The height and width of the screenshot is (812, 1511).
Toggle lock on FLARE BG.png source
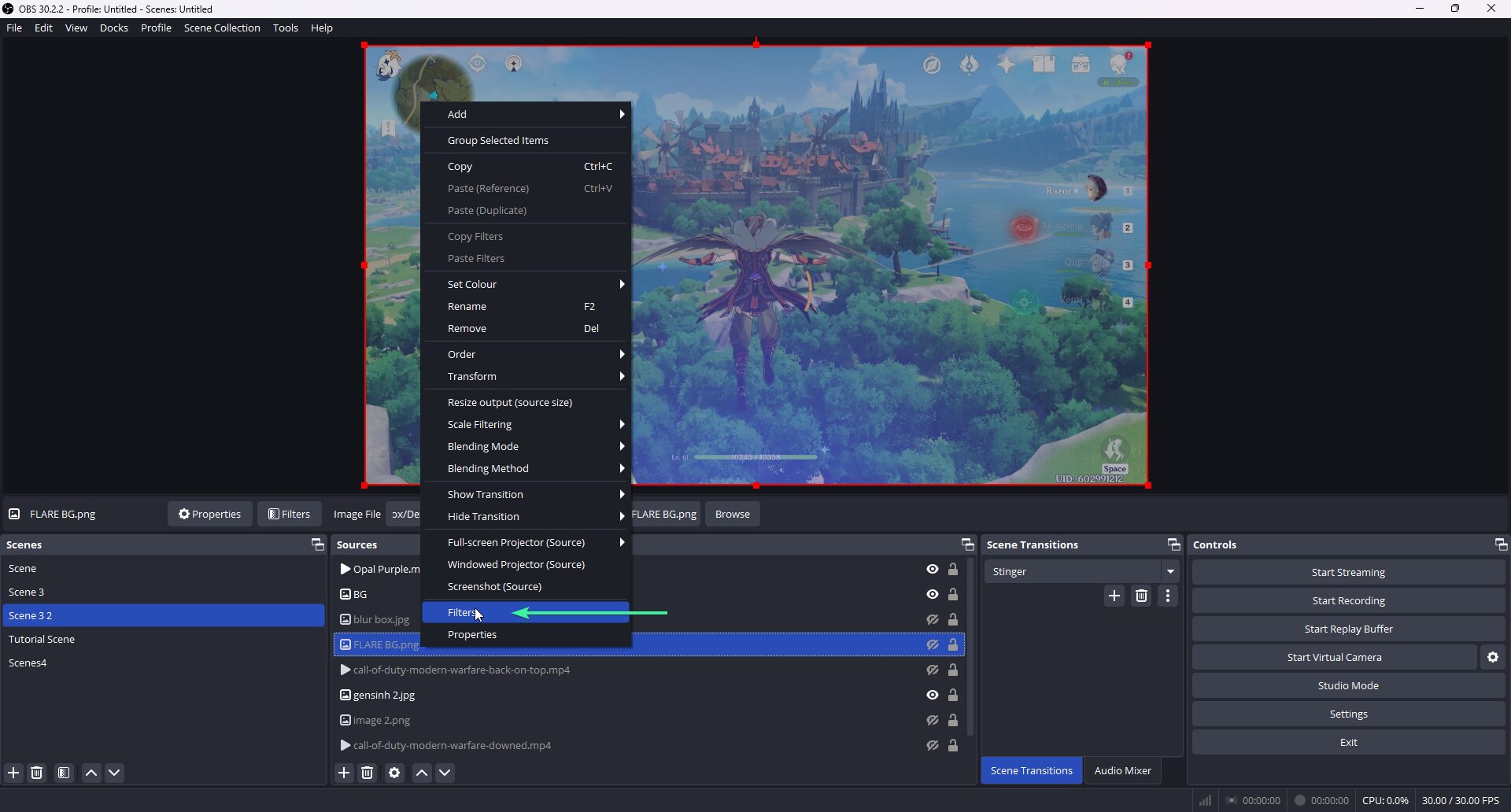click(953, 644)
